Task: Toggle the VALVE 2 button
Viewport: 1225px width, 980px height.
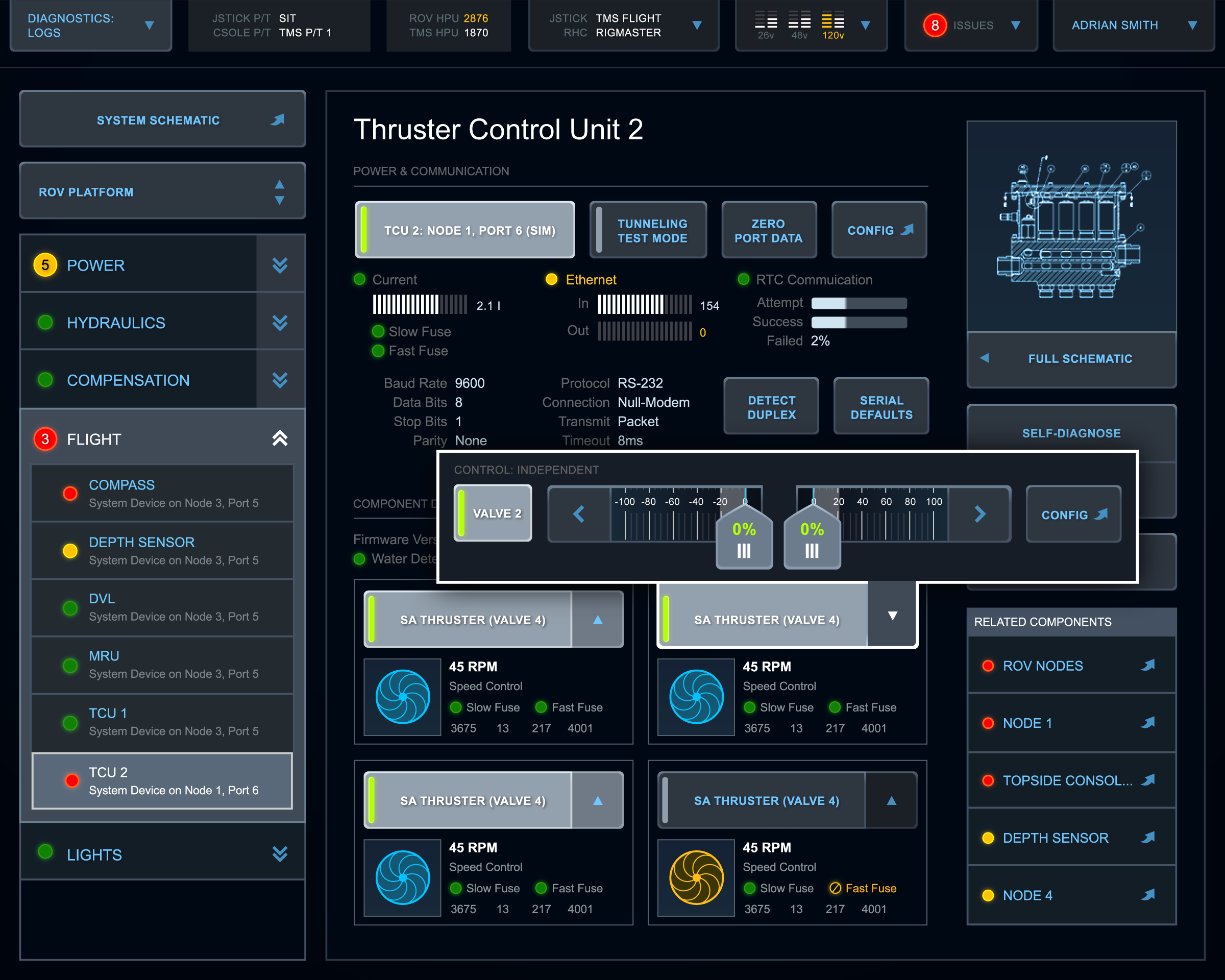Action: pos(493,513)
